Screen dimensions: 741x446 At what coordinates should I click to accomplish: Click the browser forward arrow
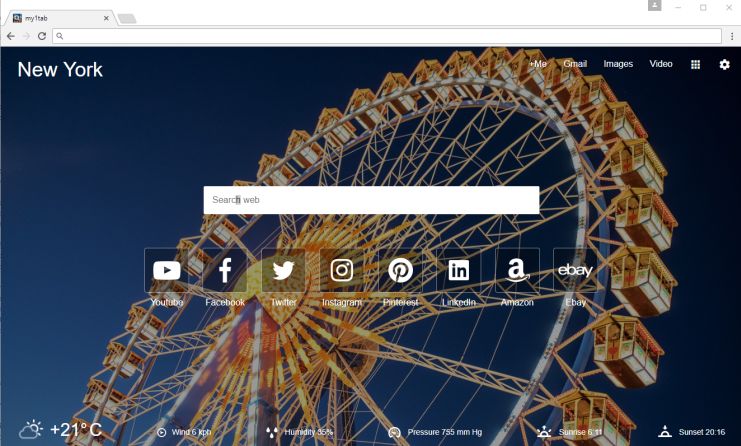pos(26,36)
